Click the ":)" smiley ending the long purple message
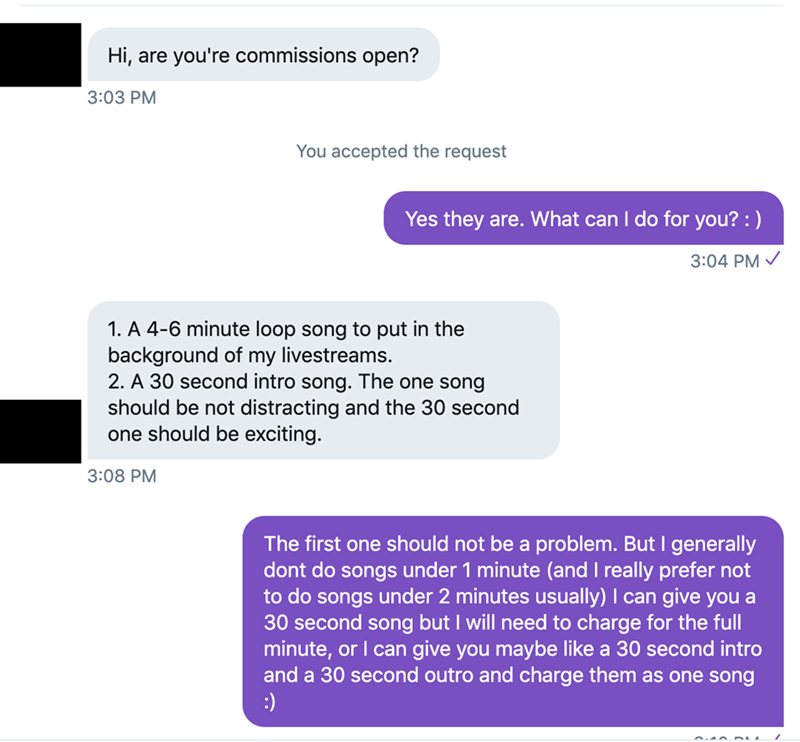The height and width of the screenshot is (742, 800). pyautogui.click(x=273, y=701)
